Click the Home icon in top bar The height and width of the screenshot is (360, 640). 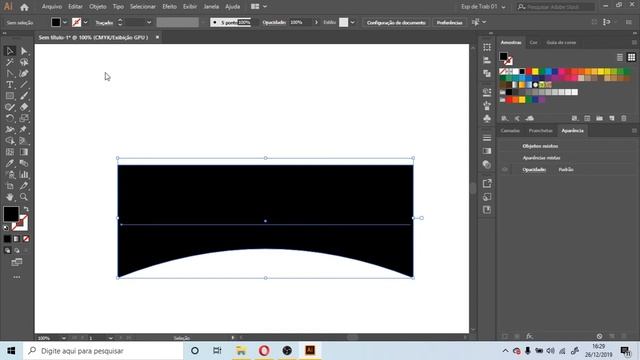pos(24,7)
